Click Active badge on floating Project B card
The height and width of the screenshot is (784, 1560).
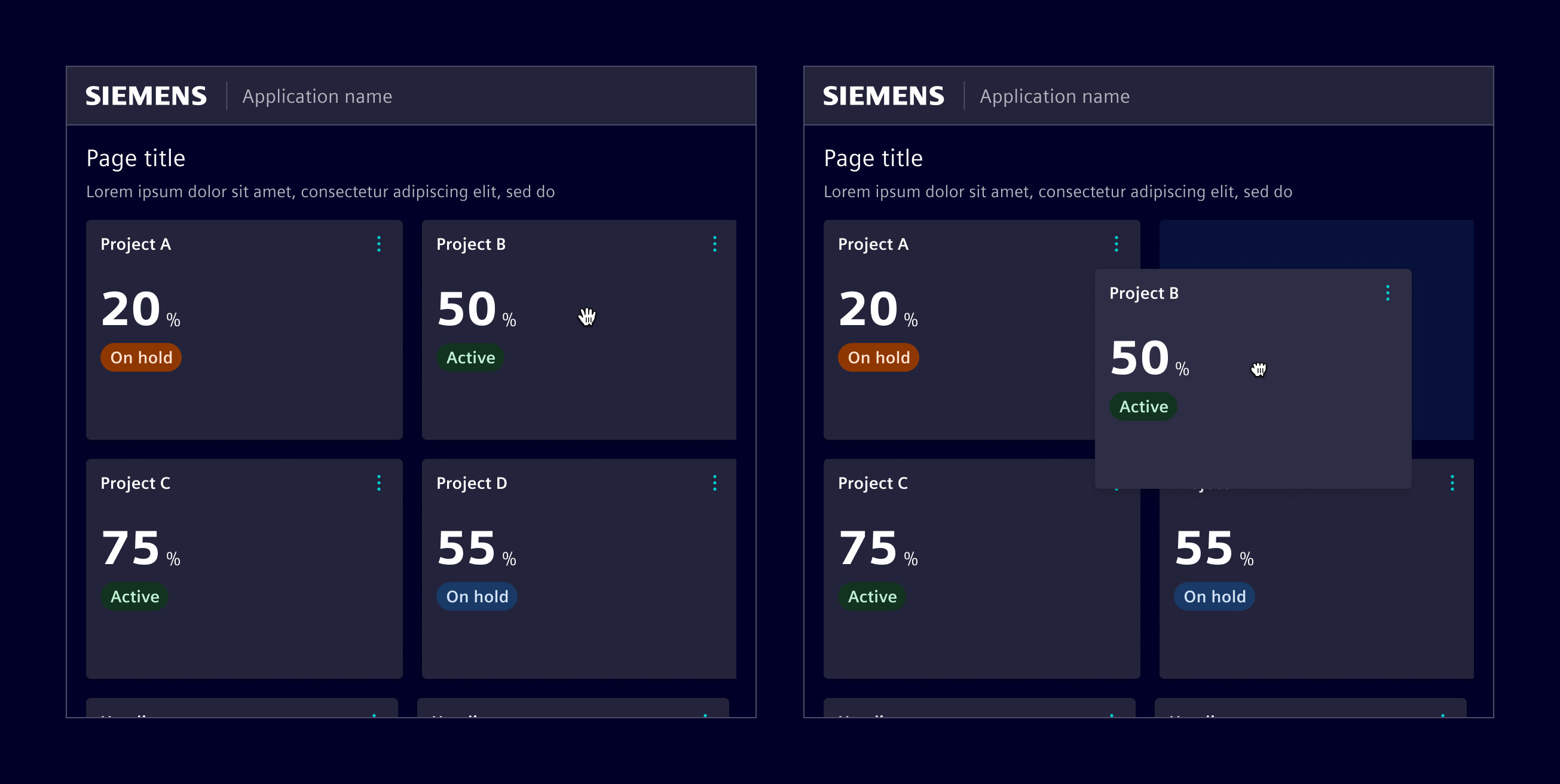[x=1143, y=407]
